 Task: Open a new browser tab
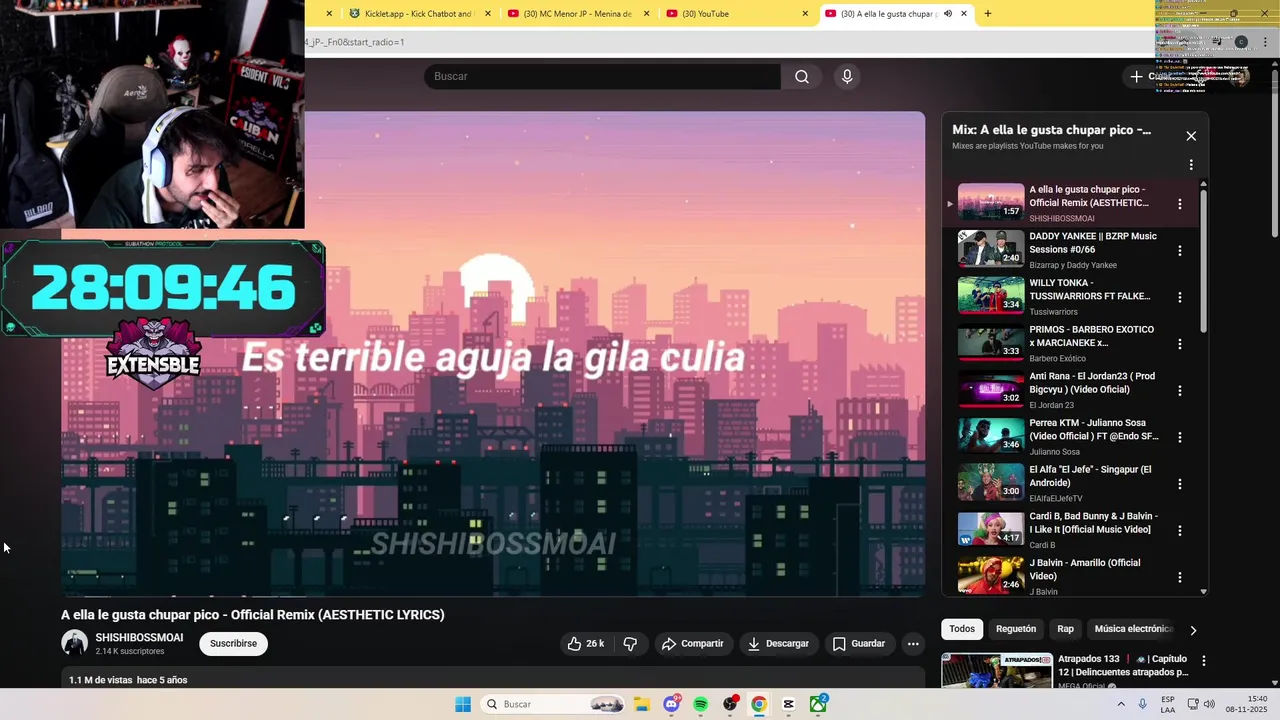pyautogui.click(x=988, y=14)
